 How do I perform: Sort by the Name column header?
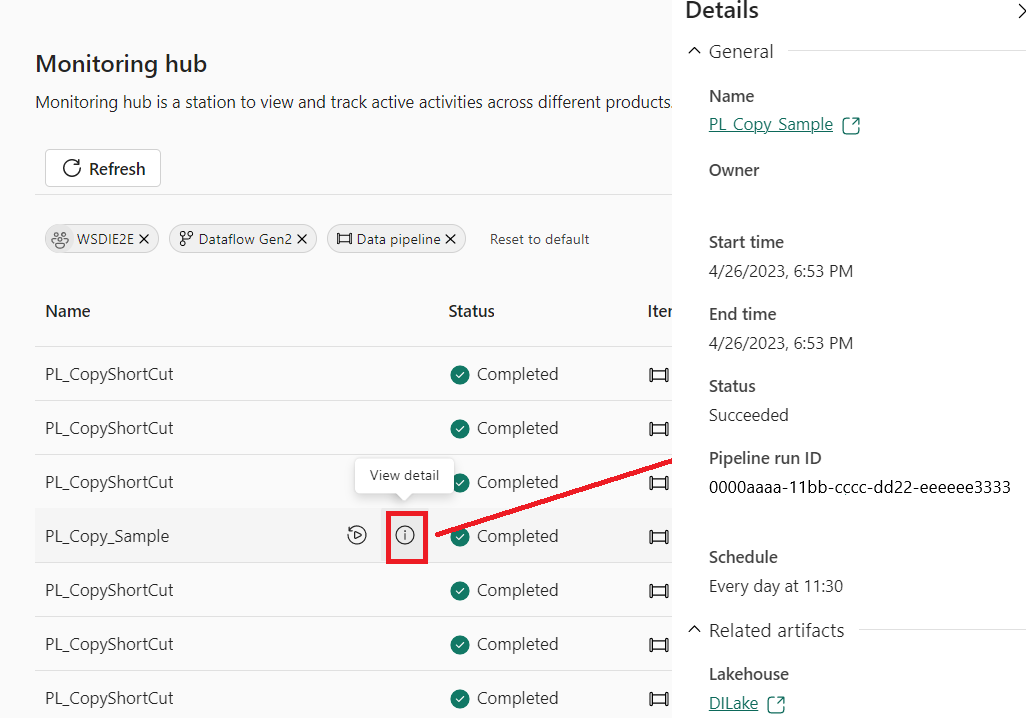coord(68,311)
